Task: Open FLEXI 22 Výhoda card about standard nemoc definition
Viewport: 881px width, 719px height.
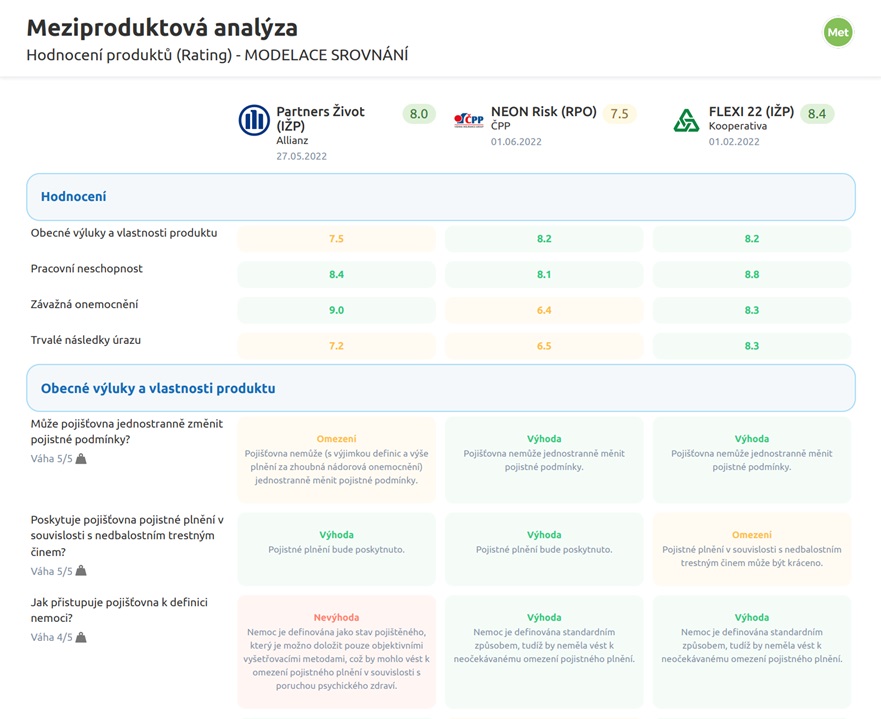Action: click(752, 652)
